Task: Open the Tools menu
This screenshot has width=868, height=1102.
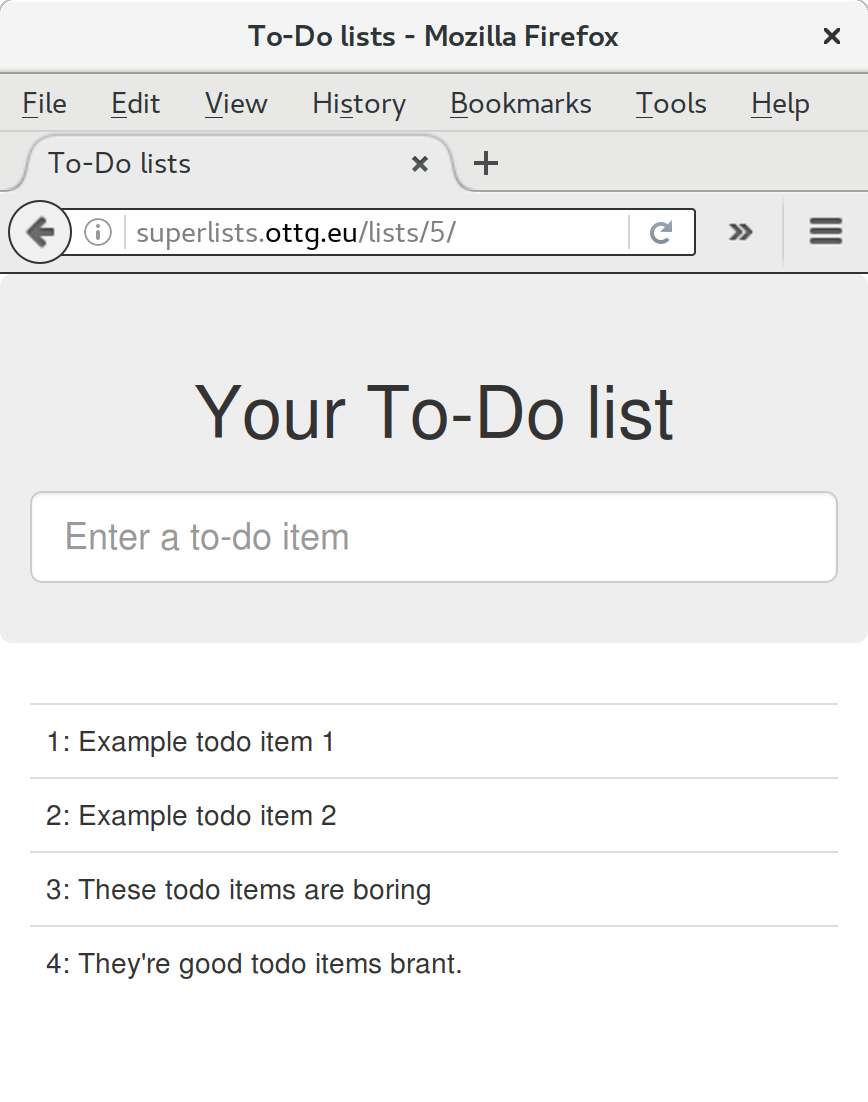Action: tap(671, 103)
